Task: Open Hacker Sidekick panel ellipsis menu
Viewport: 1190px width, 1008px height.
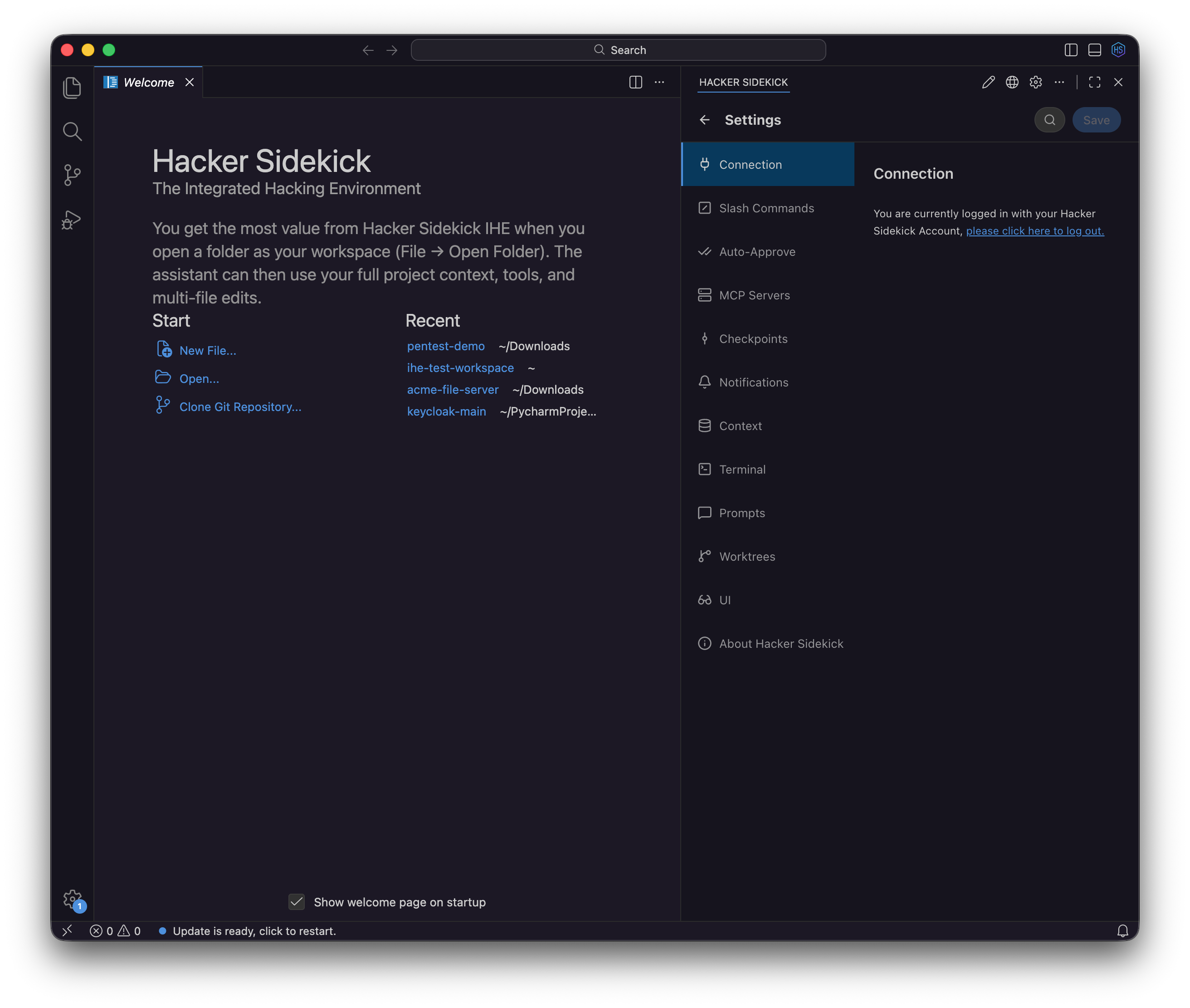Action: coord(1059,82)
